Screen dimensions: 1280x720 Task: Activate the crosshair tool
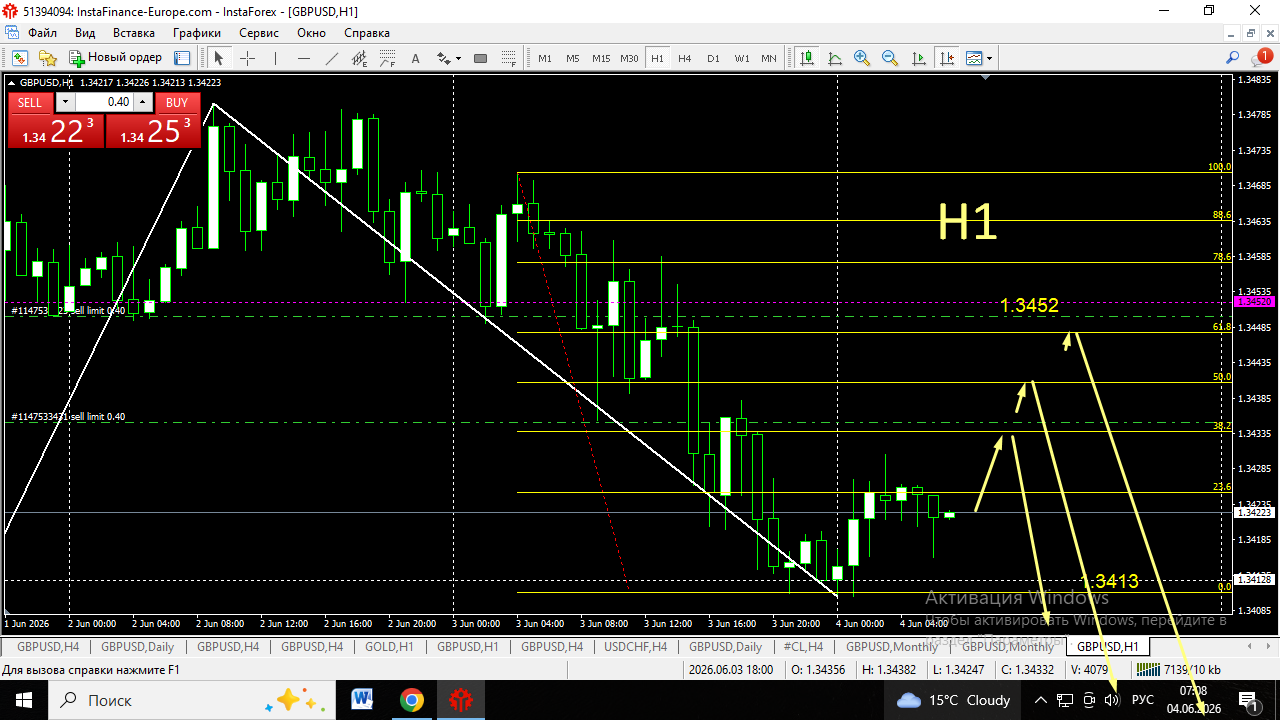click(247, 58)
